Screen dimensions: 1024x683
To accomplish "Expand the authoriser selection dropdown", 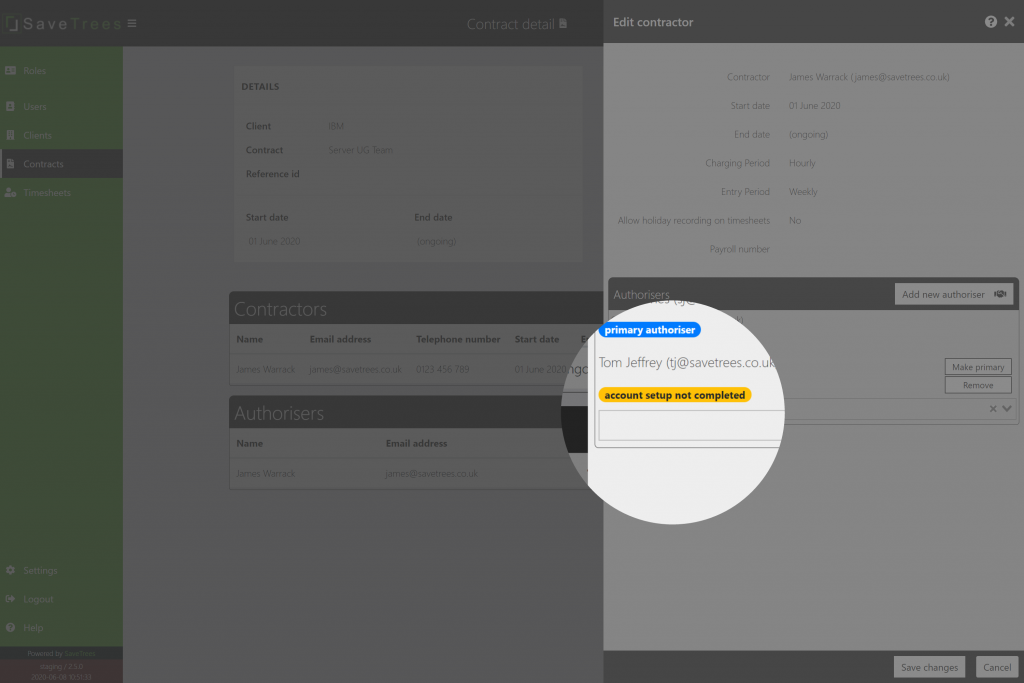I will pyautogui.click(x=1007, y=408).
